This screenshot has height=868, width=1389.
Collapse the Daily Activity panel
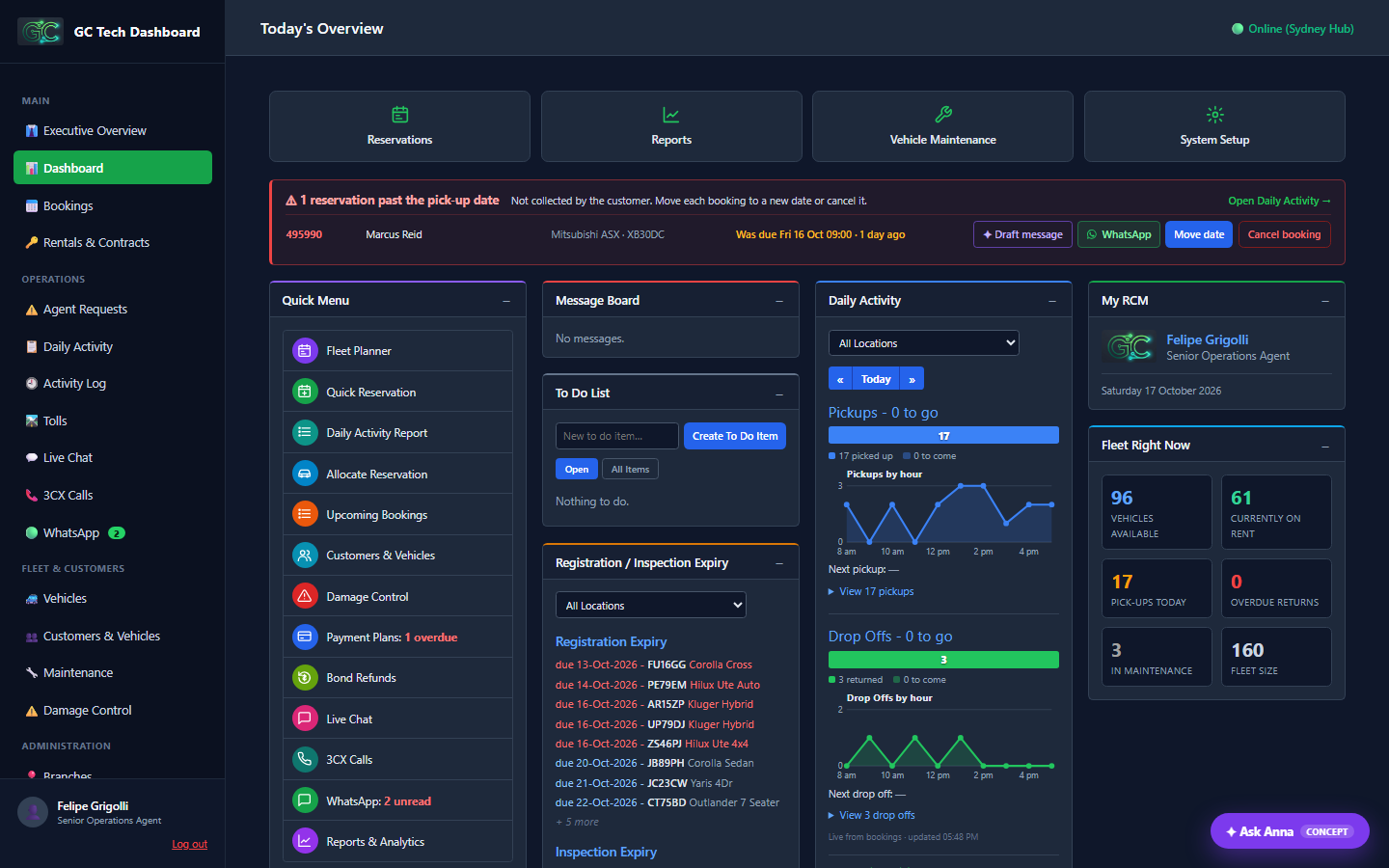tap(1052, 301)
